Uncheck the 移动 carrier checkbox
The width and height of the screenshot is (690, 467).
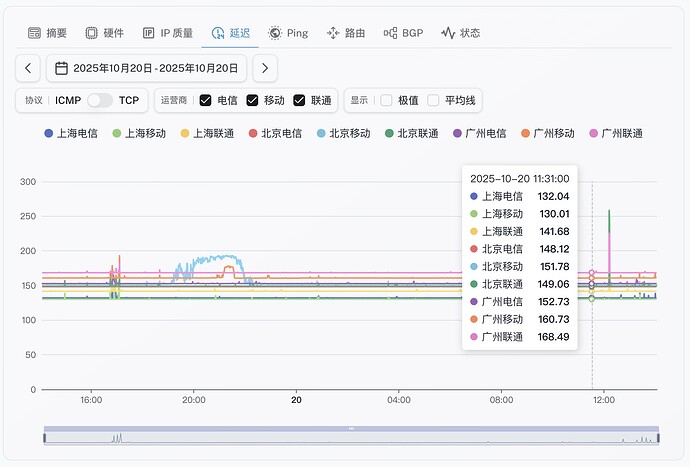[252, 100]
